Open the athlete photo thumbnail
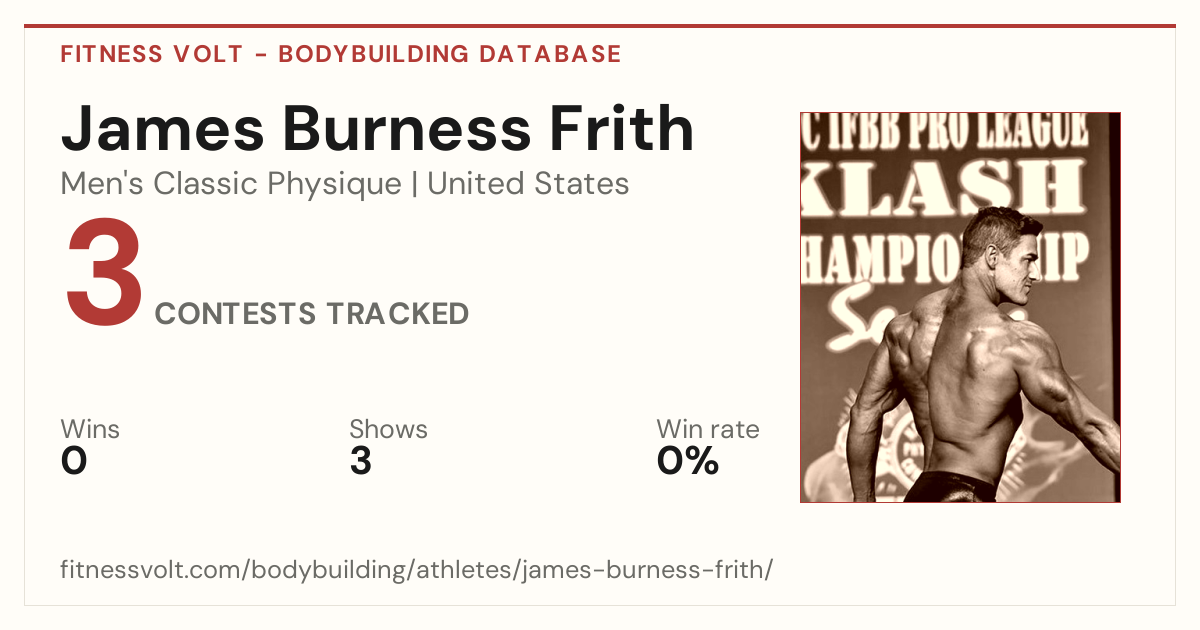Image resolution: width=1200 pixels, height=630 pixels. [960, 307]
